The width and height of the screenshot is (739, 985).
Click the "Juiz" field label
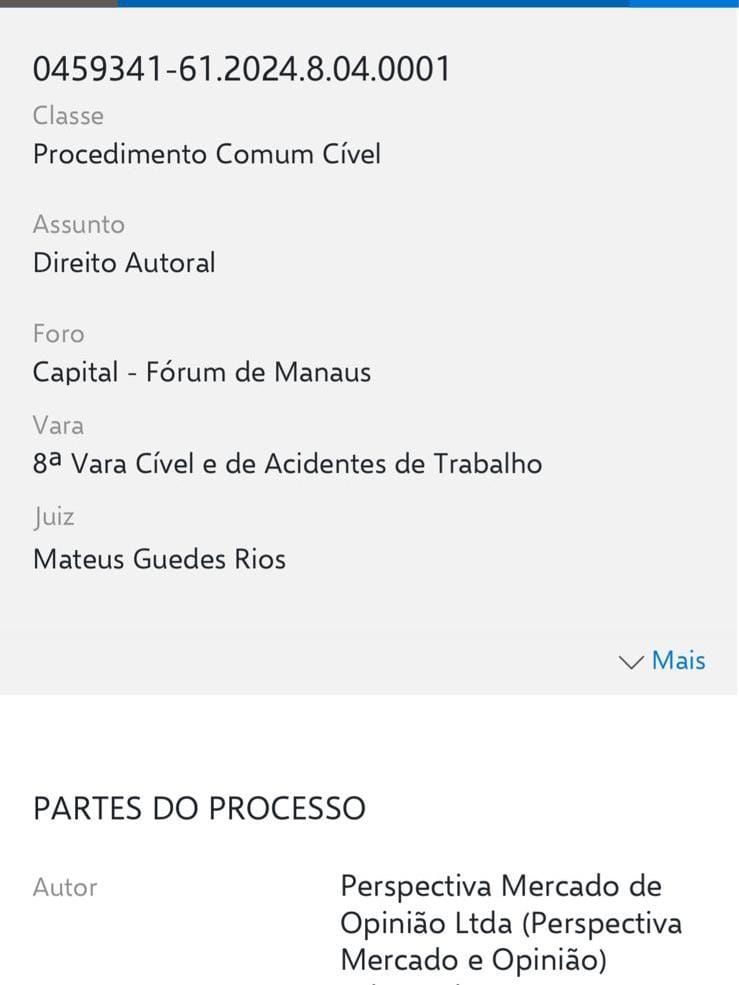click(54, 517)
